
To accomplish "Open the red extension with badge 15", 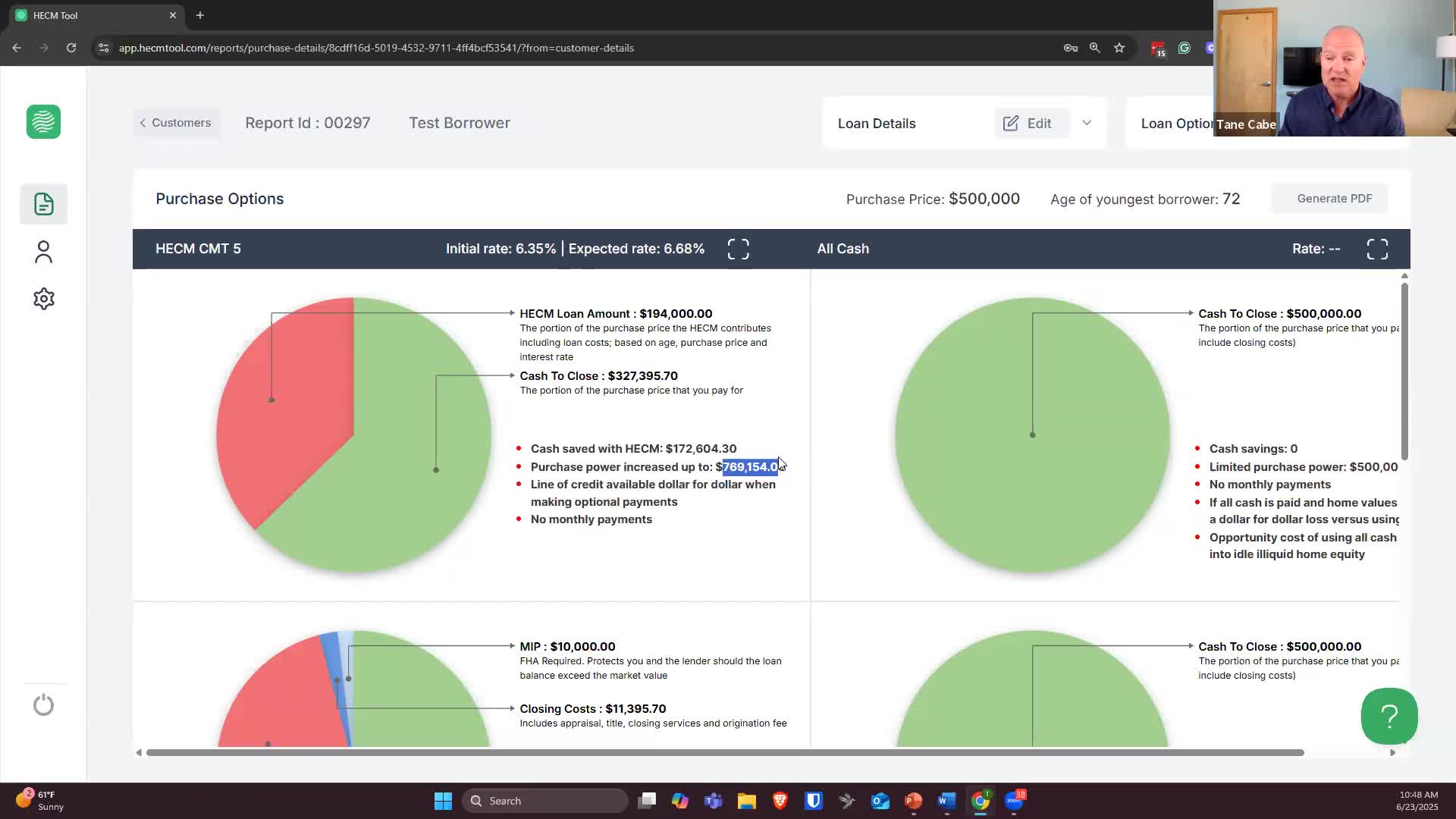I will coord(1157,49).
